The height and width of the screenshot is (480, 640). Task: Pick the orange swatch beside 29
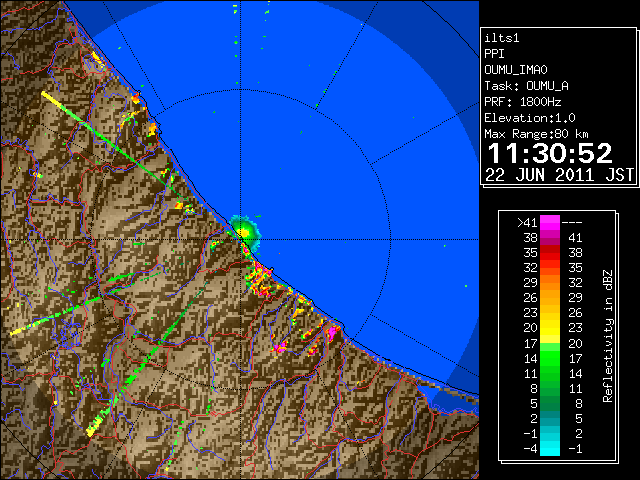pyautogui.click(x=550, y=283)
